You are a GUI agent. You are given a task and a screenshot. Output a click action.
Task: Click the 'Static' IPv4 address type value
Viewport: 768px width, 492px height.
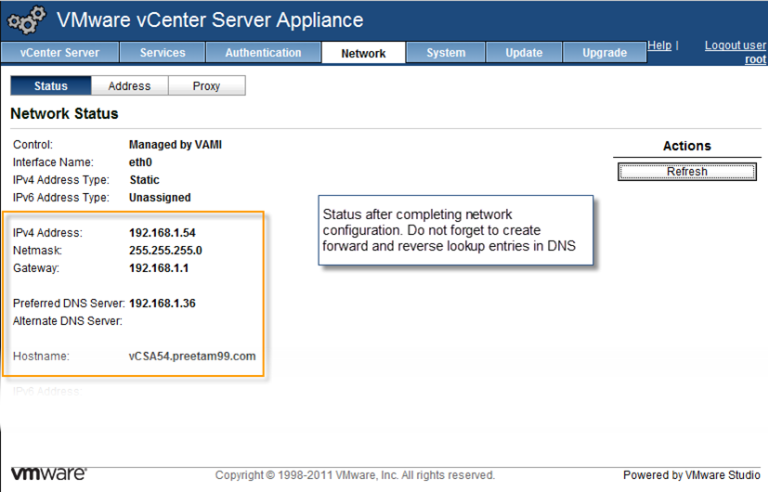click(x=144, y=180)
